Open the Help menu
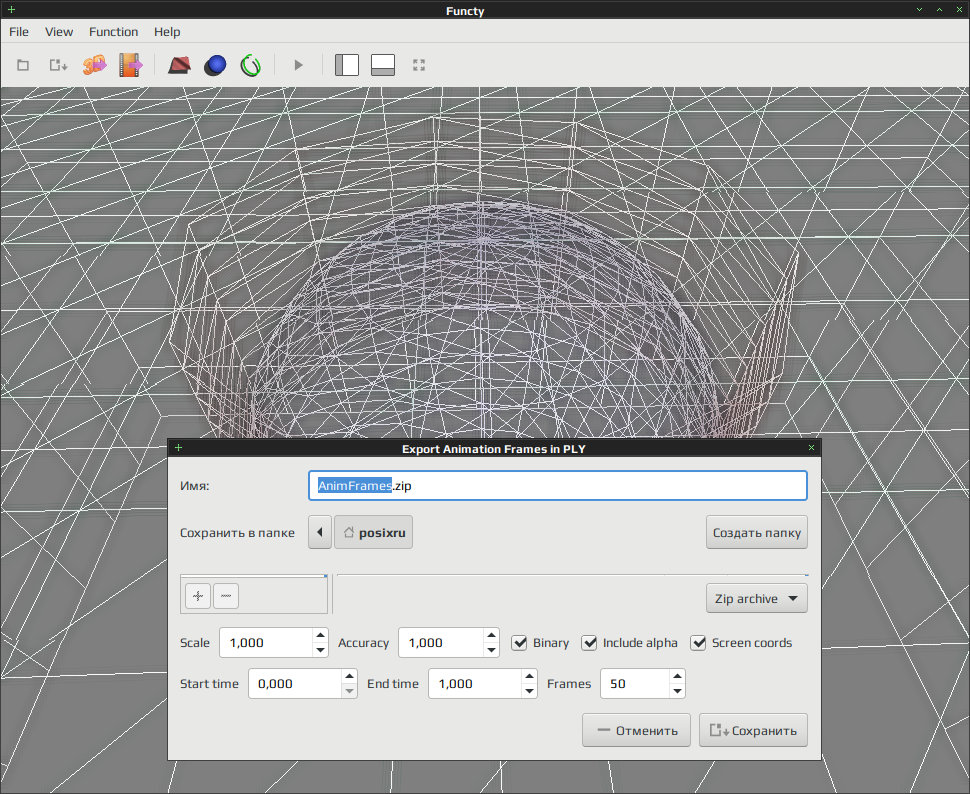Screen dimensions: 970x794 (167, 32)
